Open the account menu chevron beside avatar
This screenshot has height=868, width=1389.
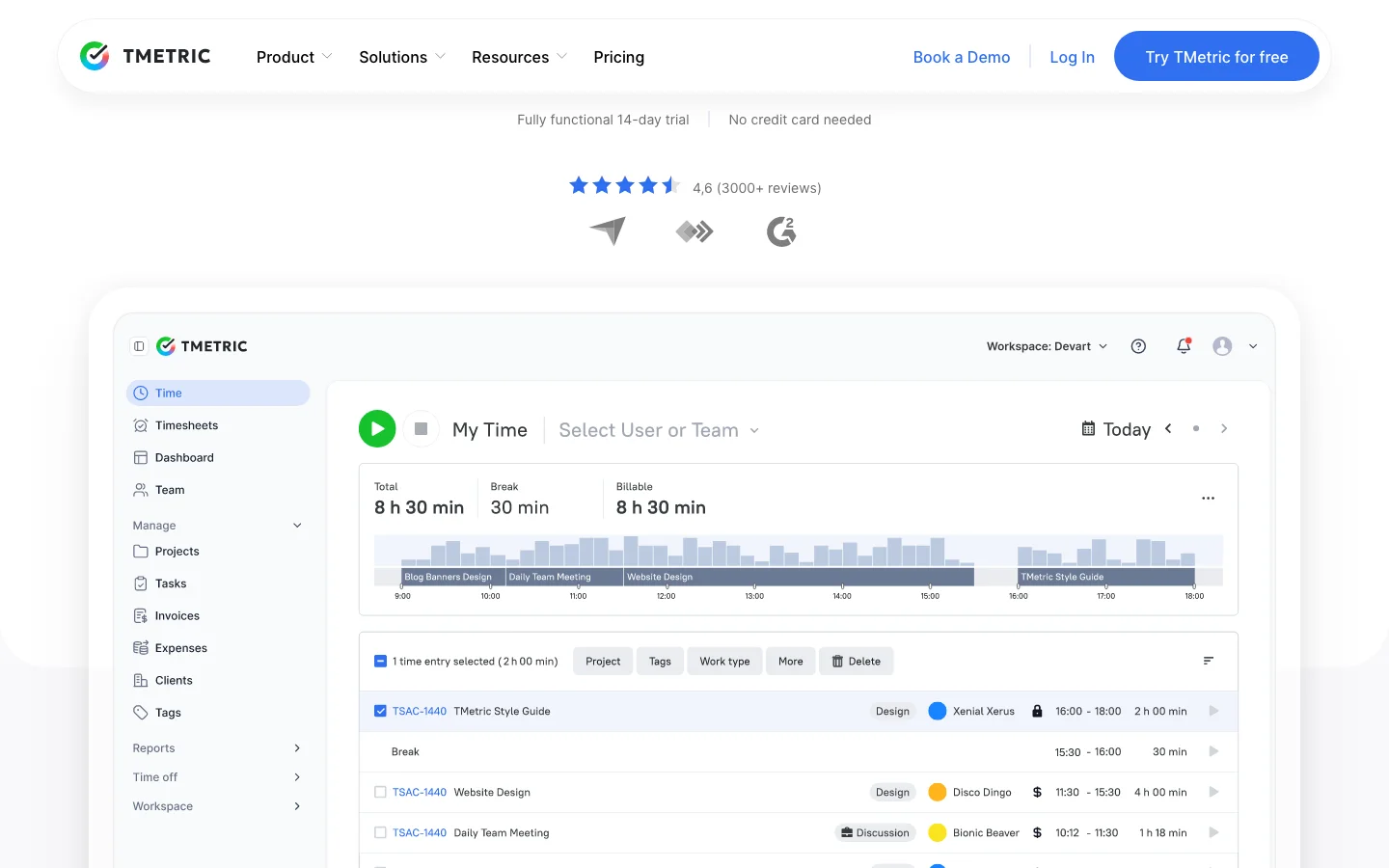[x=1253, y=346]
